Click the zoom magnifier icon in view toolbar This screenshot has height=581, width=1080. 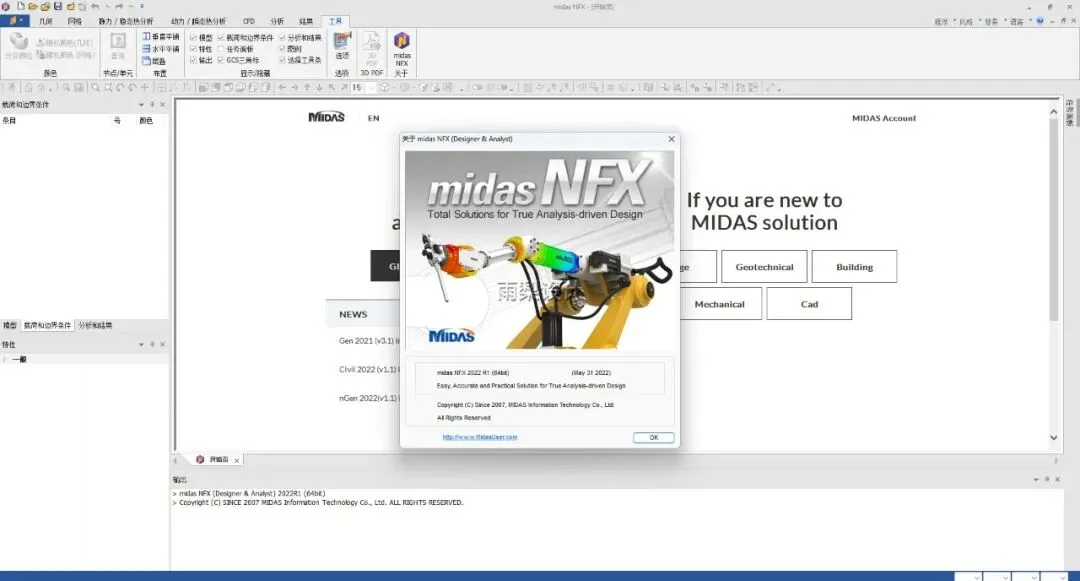coord(95,87)
